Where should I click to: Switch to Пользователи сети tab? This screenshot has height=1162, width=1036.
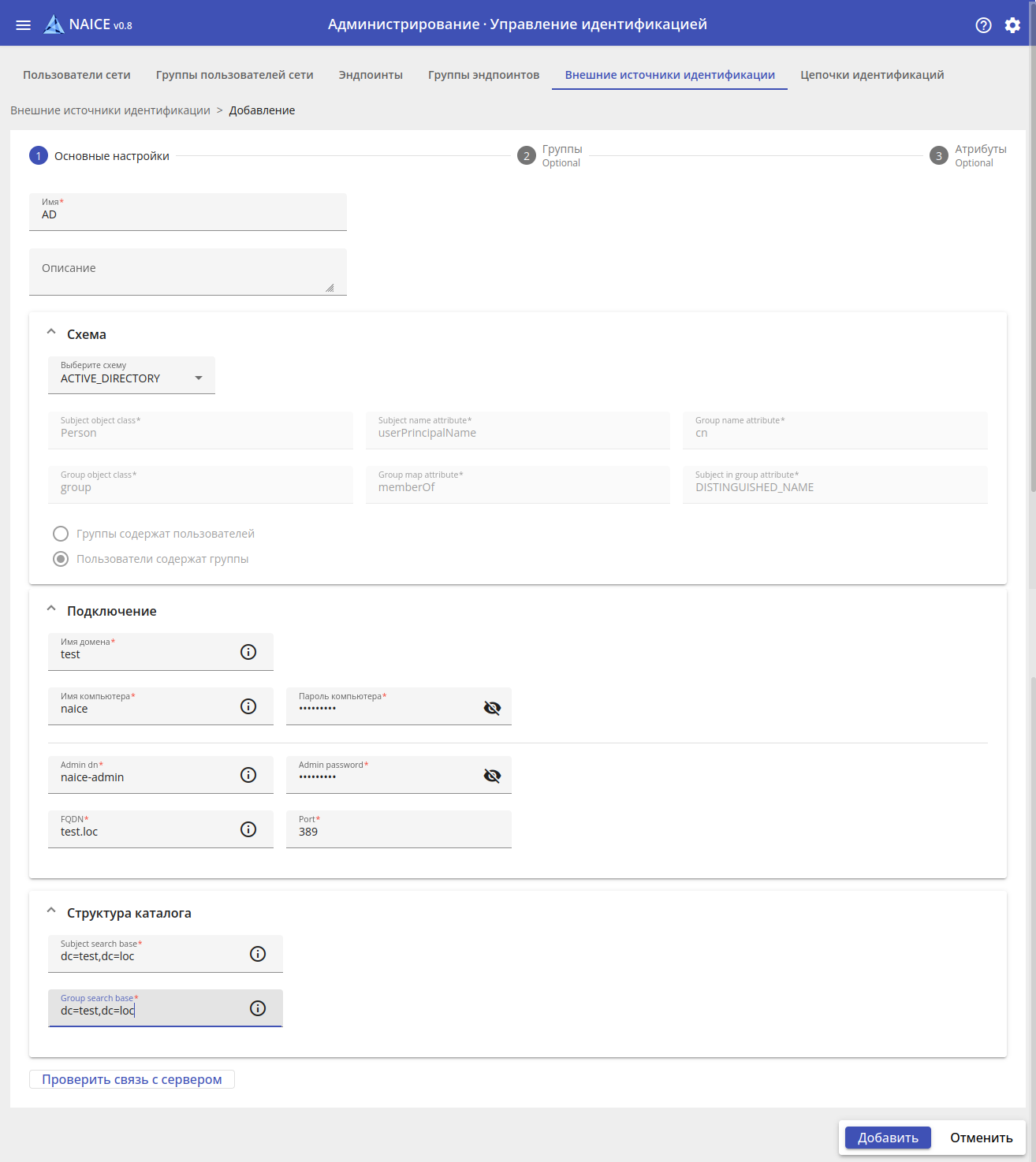76,75
